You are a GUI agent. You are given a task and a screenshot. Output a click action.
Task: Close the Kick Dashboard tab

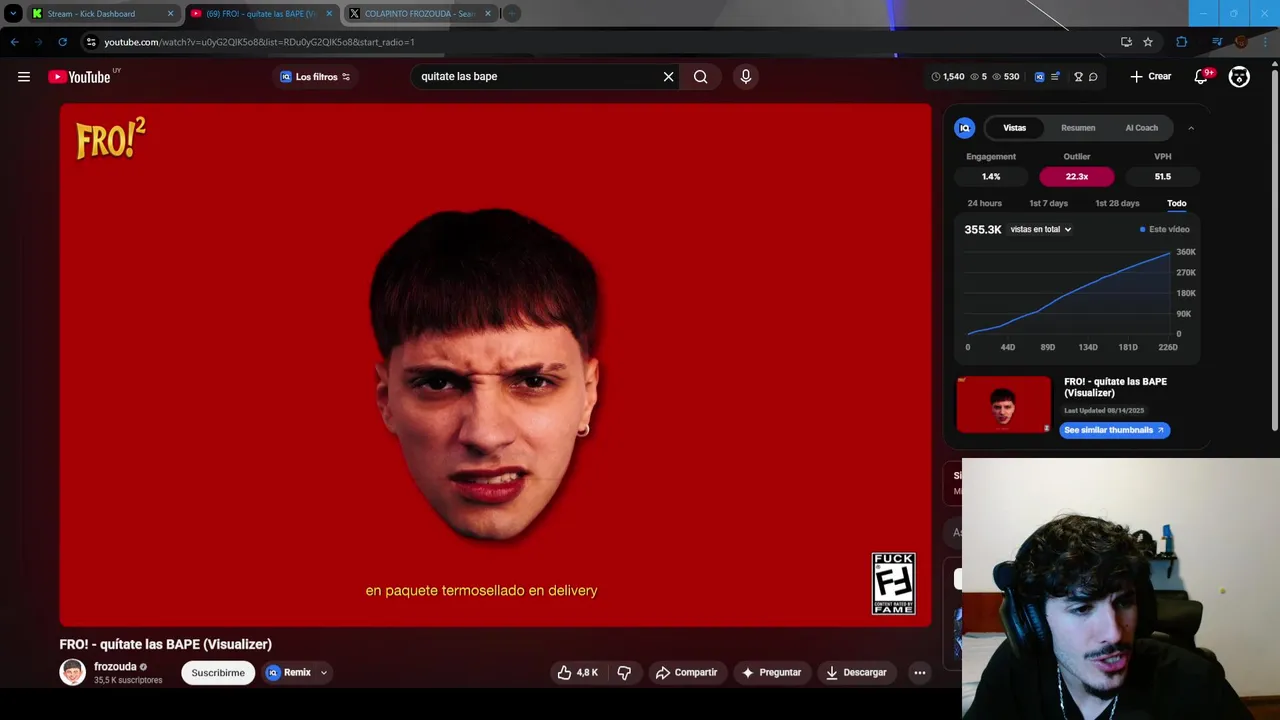click(170, 14)
